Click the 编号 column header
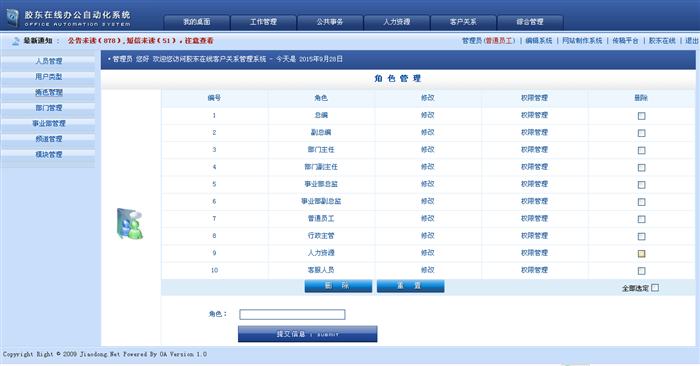 pyautogui.click(x=214, y=98)
